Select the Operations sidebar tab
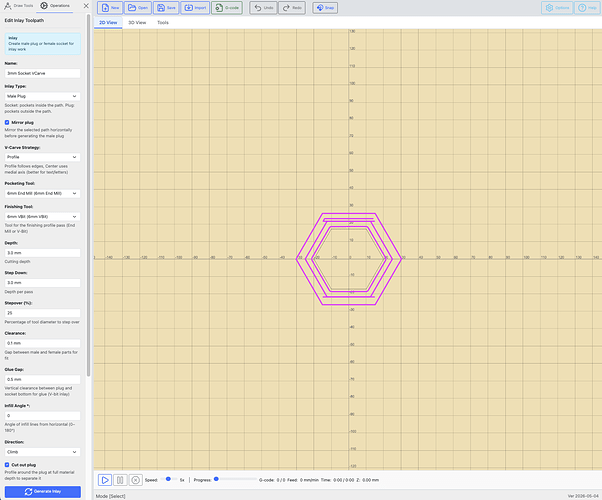Viewport: 602px width, 500px height. [x=55, y=6]
